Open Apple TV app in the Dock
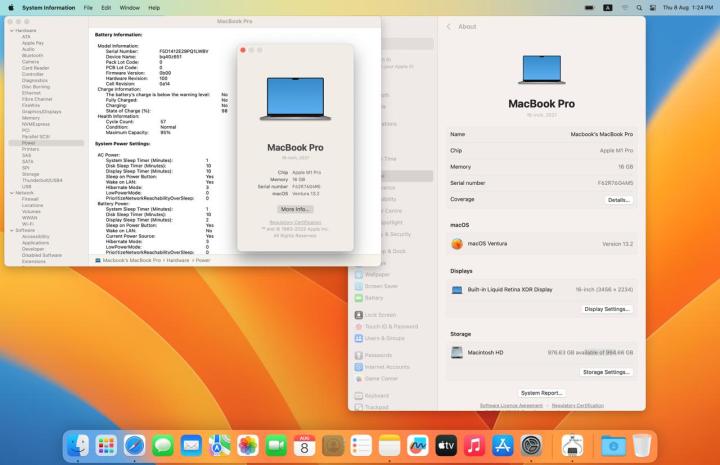 (446, 445)
